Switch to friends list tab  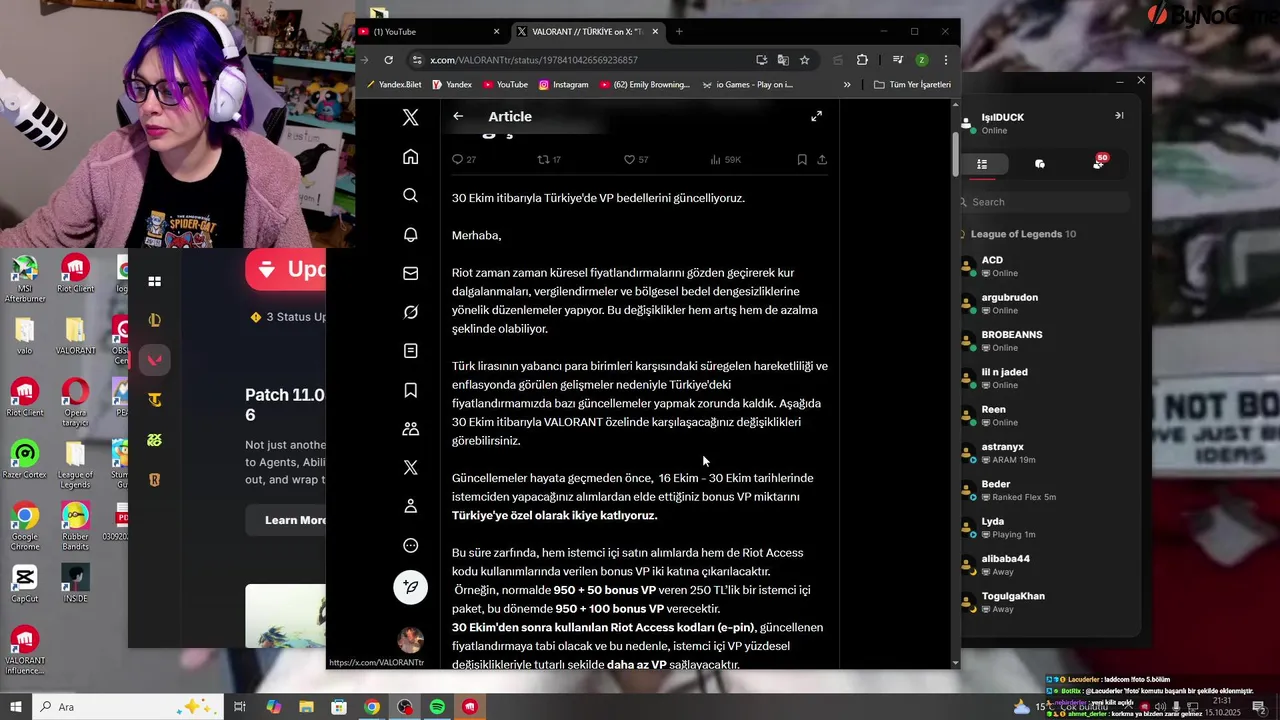982,164
